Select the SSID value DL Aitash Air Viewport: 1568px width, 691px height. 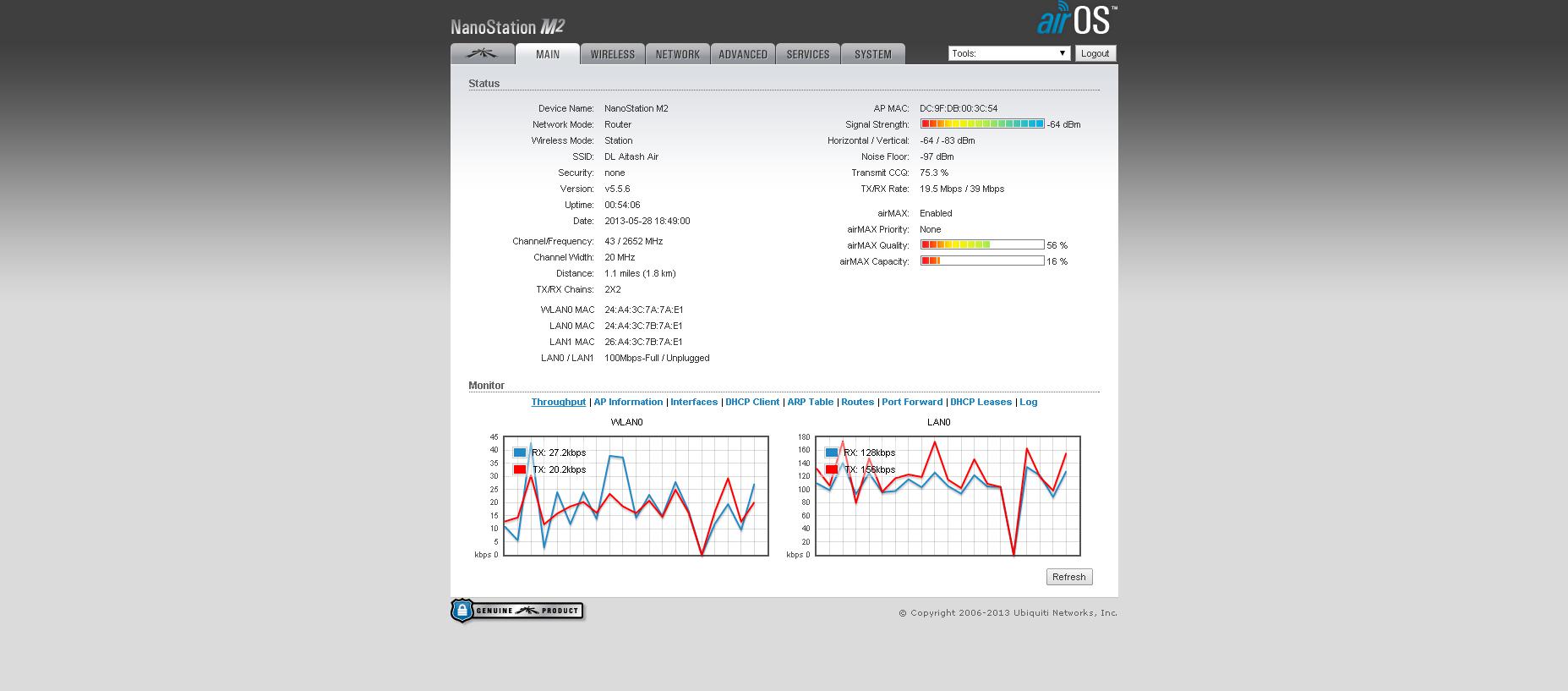(x=631, y=156)
